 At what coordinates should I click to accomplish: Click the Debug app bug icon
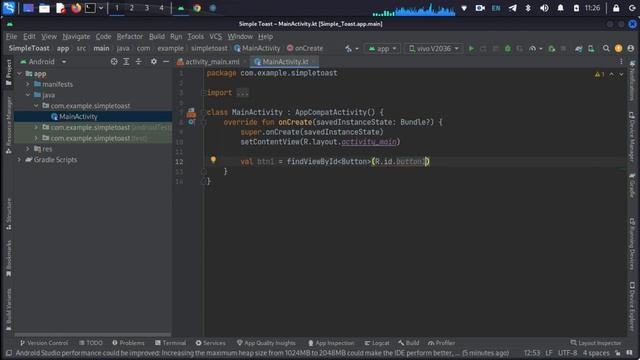507,49
